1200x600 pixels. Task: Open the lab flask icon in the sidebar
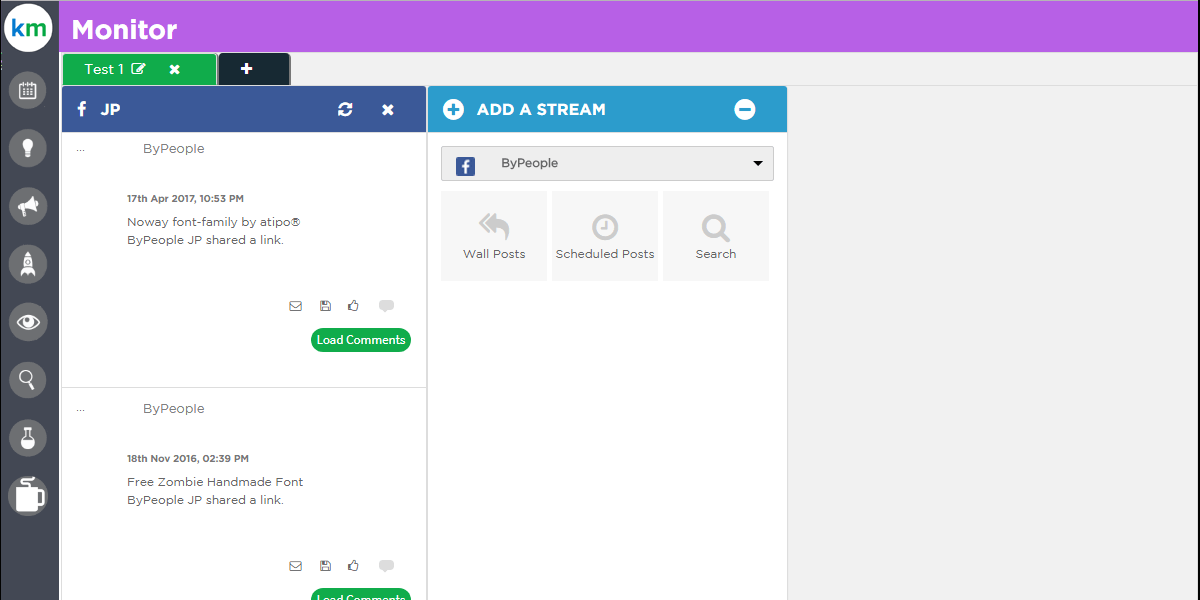[28, 438]
